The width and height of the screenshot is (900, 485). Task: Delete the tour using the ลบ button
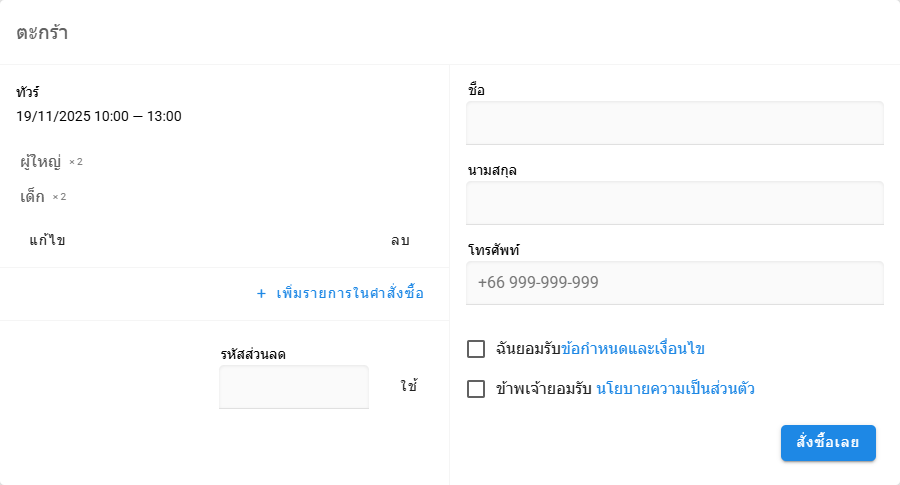coord(400,241)
